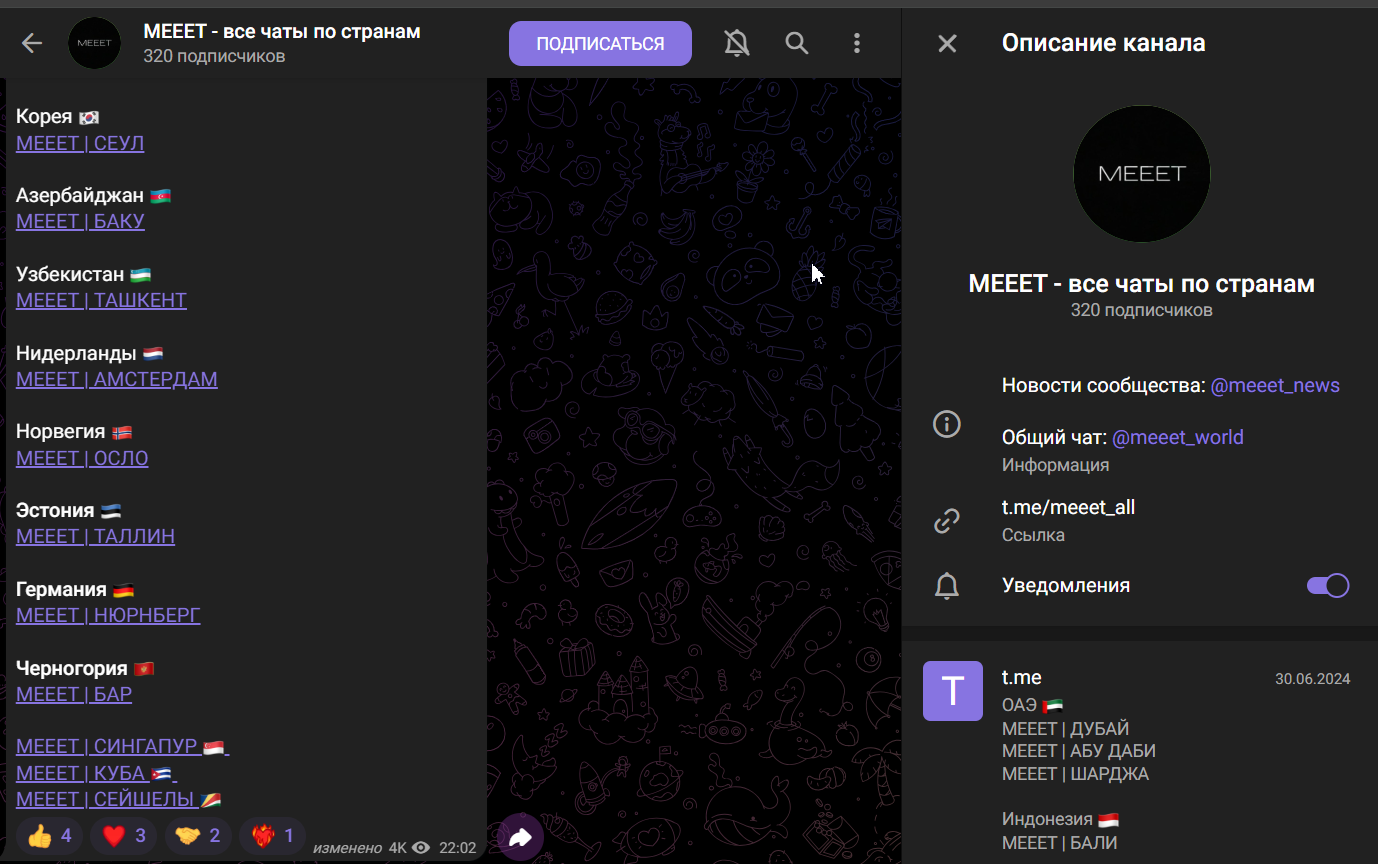Click the info circle icon
Viewport: 1378px width, 864px height.
[x=946, y=424]
